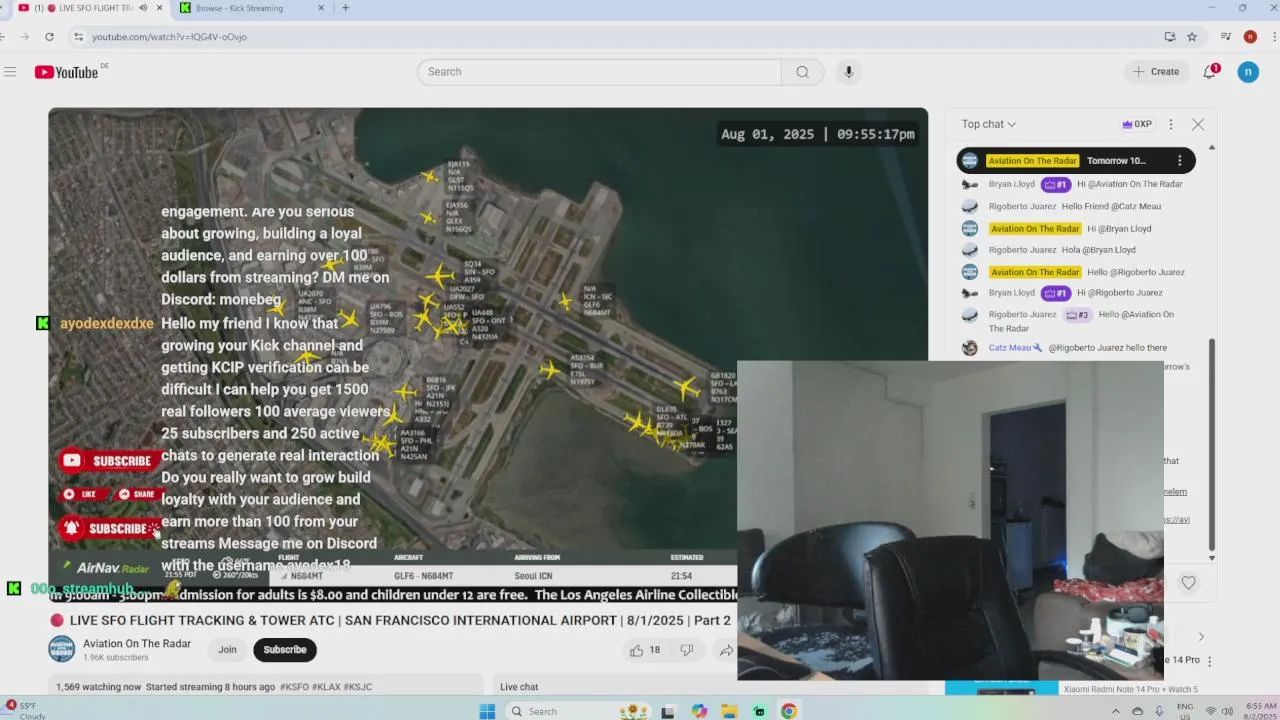Open the taskbar clock and date
The image size is (1280, 720).
pyautogui.click(x=1262, y=711)
